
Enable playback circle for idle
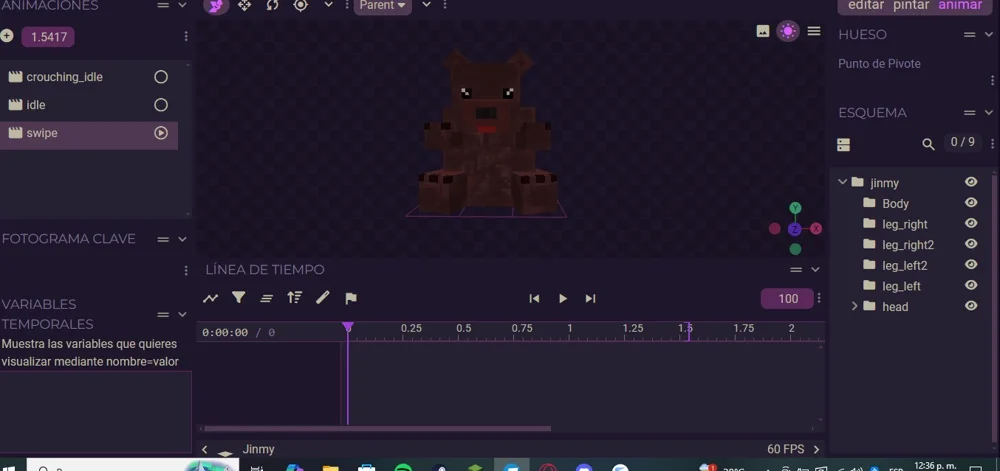tap(161, 105)
